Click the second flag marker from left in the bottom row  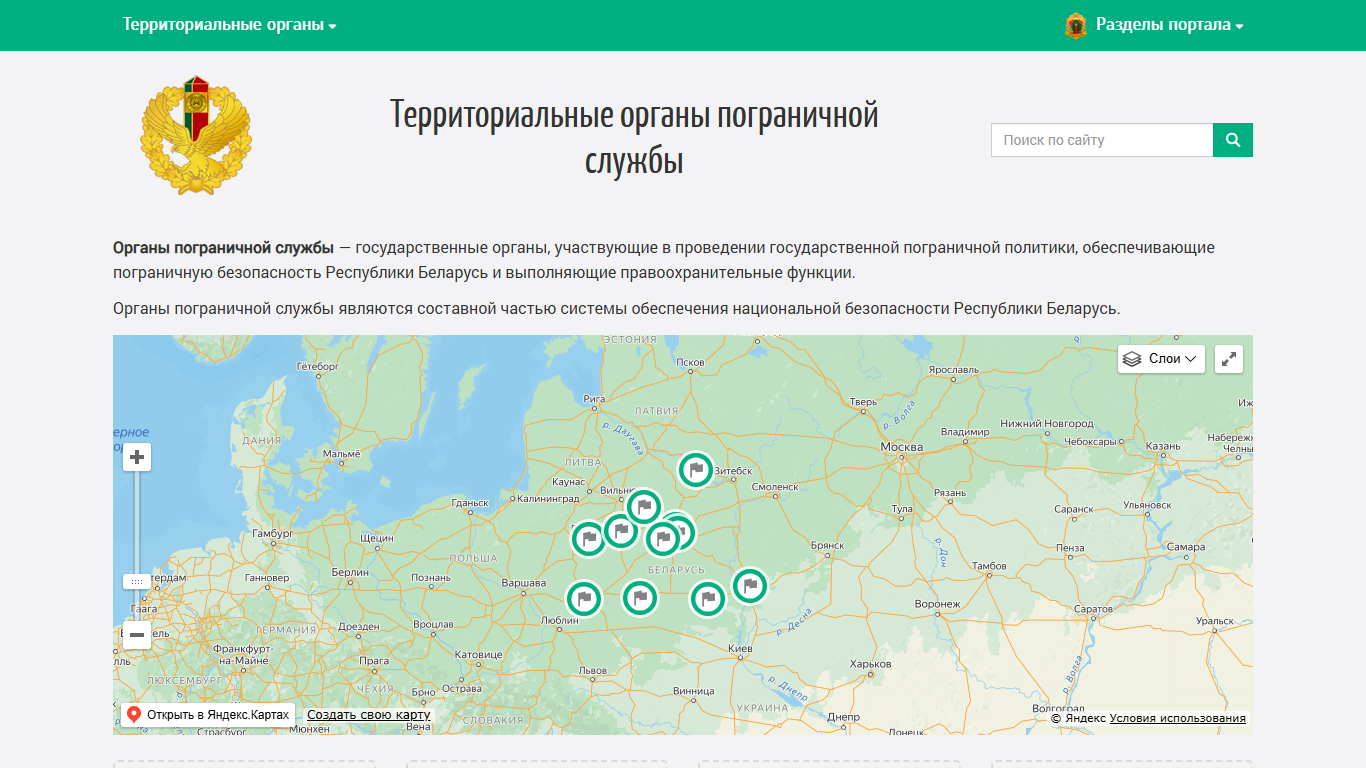click(640, 598)
